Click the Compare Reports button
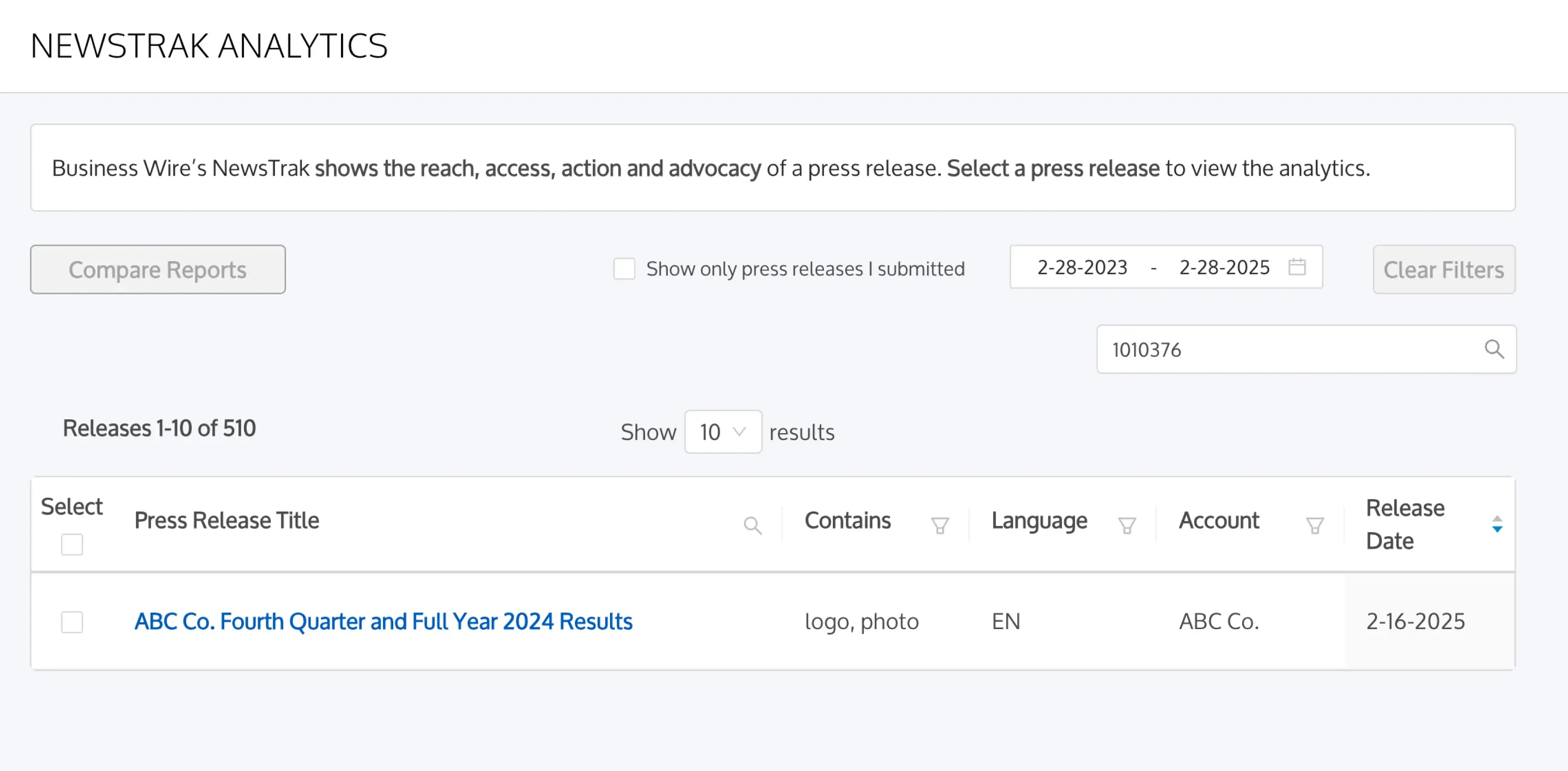Image resolution: width=1568 pixels, height=771 pixels. (158, 269)
